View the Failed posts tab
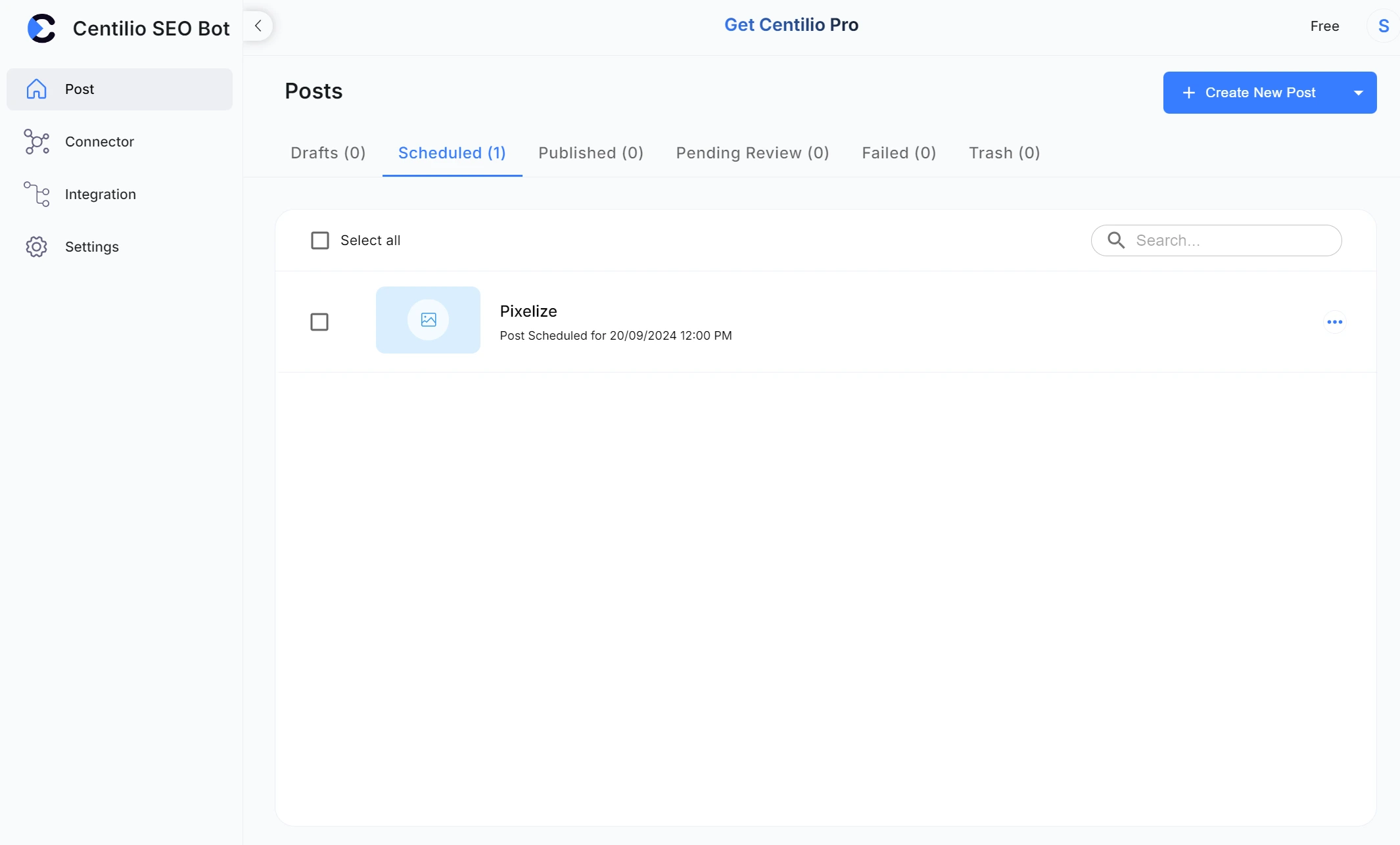This screenshot has width=1400, height=845. tap(898, 153)
